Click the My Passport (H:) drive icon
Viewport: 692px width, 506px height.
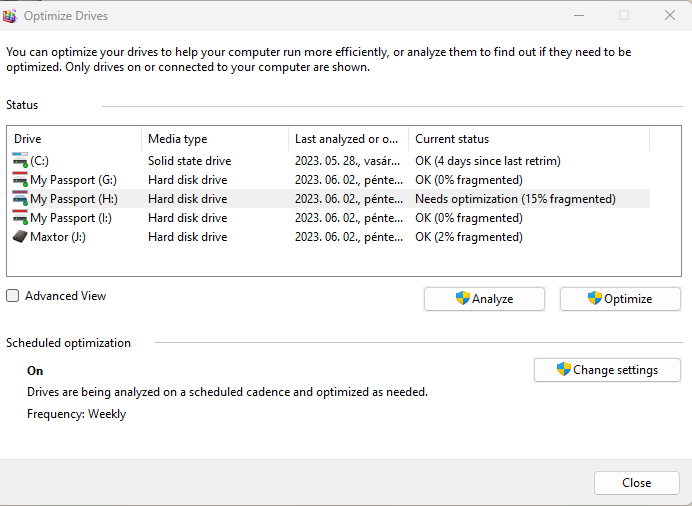click(20, 199)
